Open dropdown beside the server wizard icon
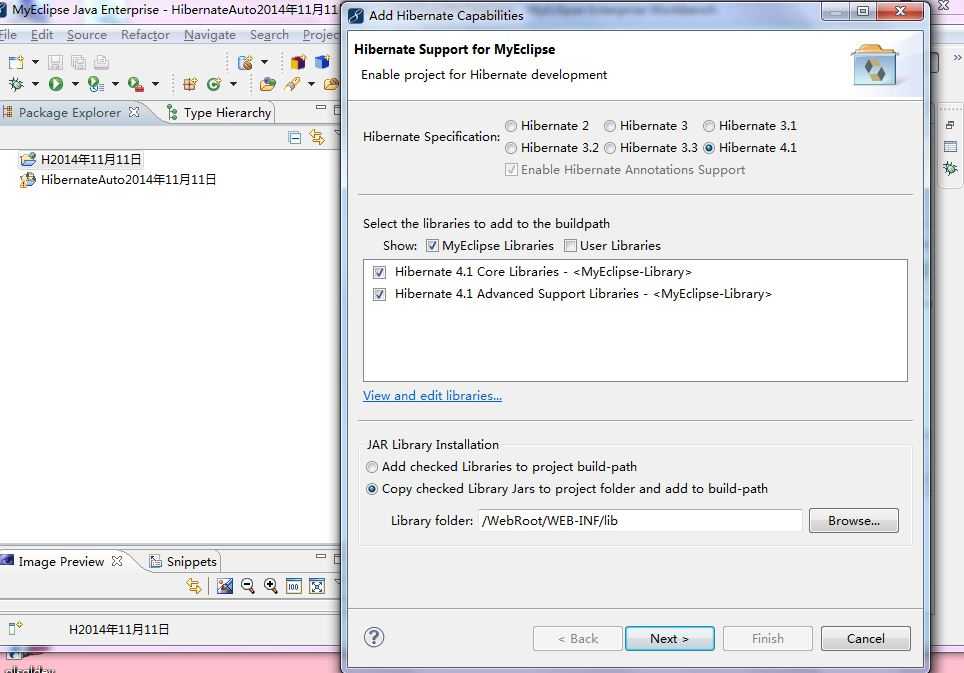This screenshot has height=673, width=964. 264,62
